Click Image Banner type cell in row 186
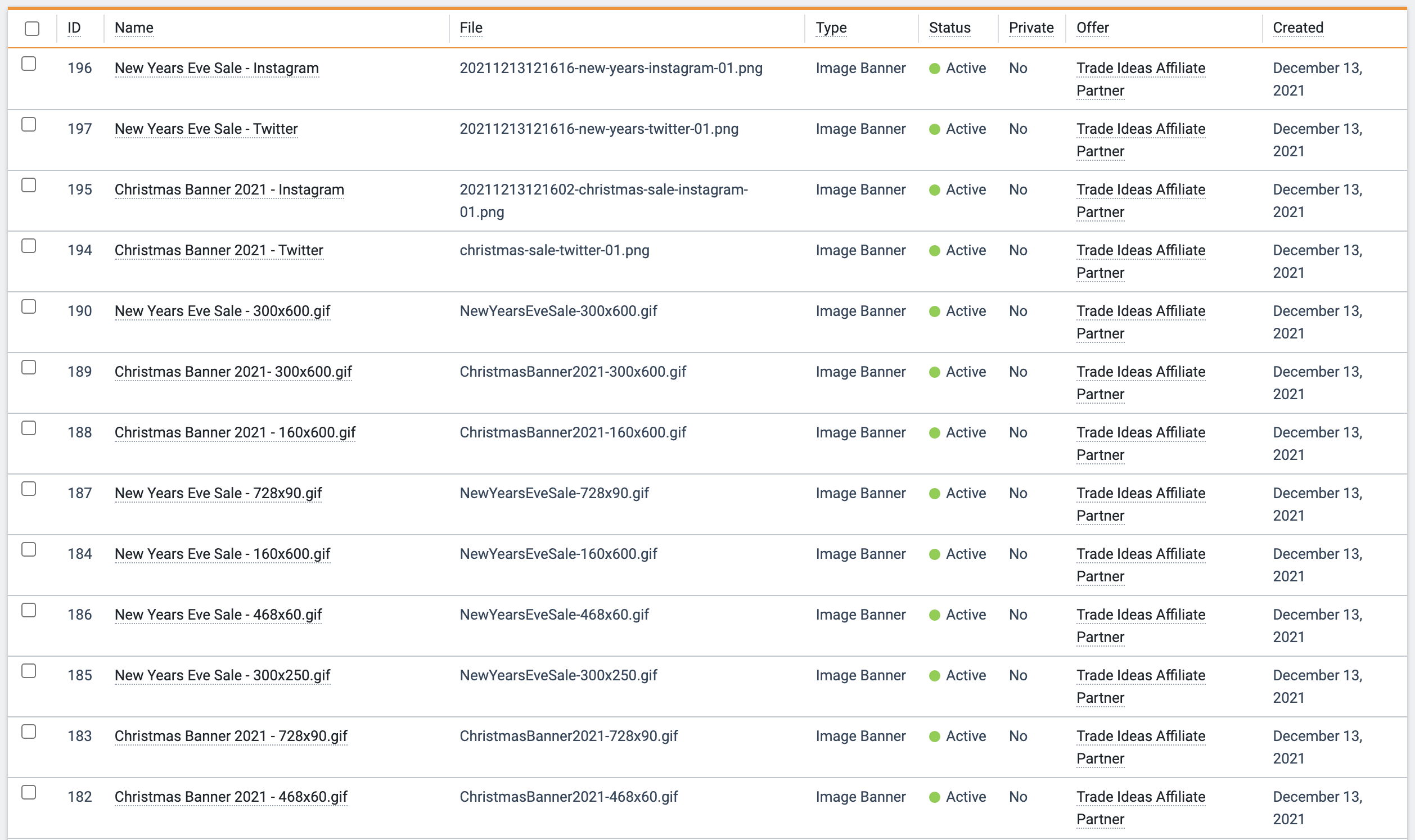The width and height of the screenshot is (1415, 840). 860,615
